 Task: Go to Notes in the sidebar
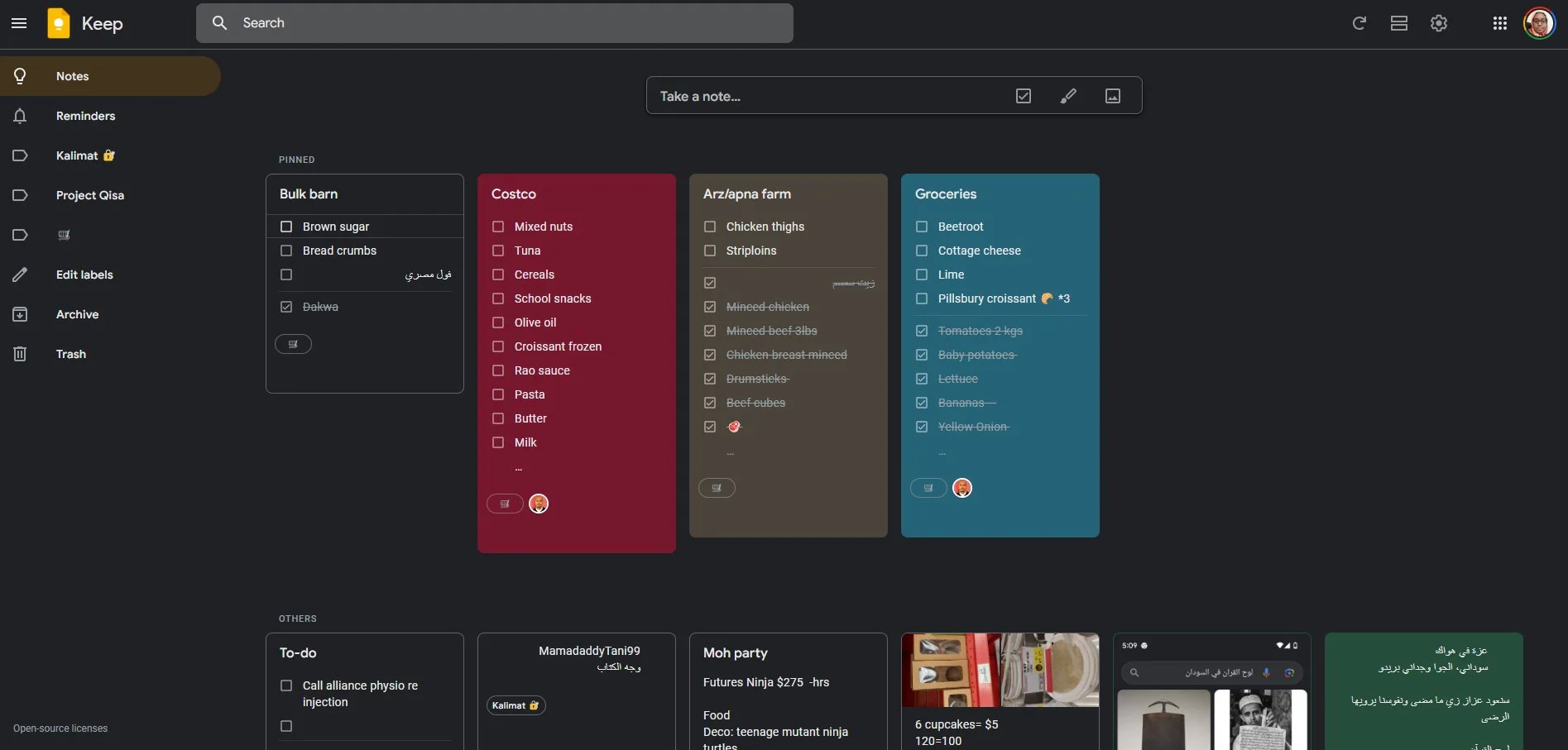coord(110,76)
